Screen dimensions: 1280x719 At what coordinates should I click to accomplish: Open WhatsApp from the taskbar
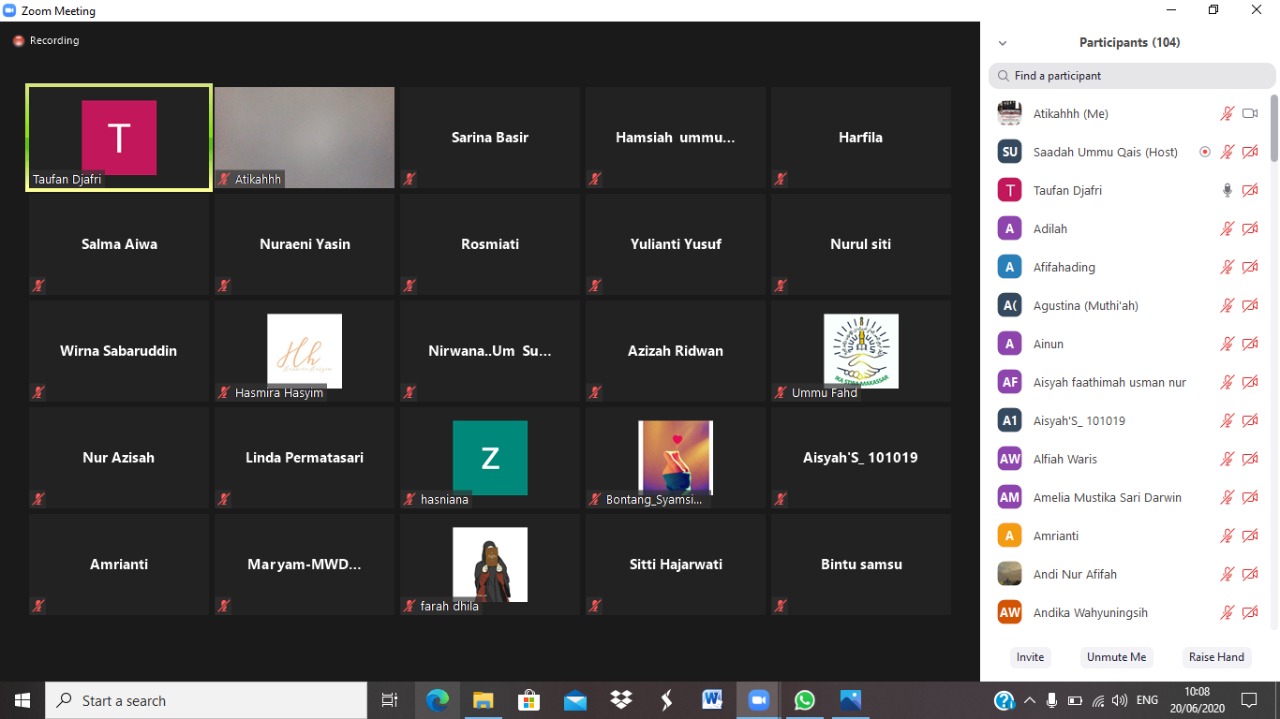coord(804,700)
